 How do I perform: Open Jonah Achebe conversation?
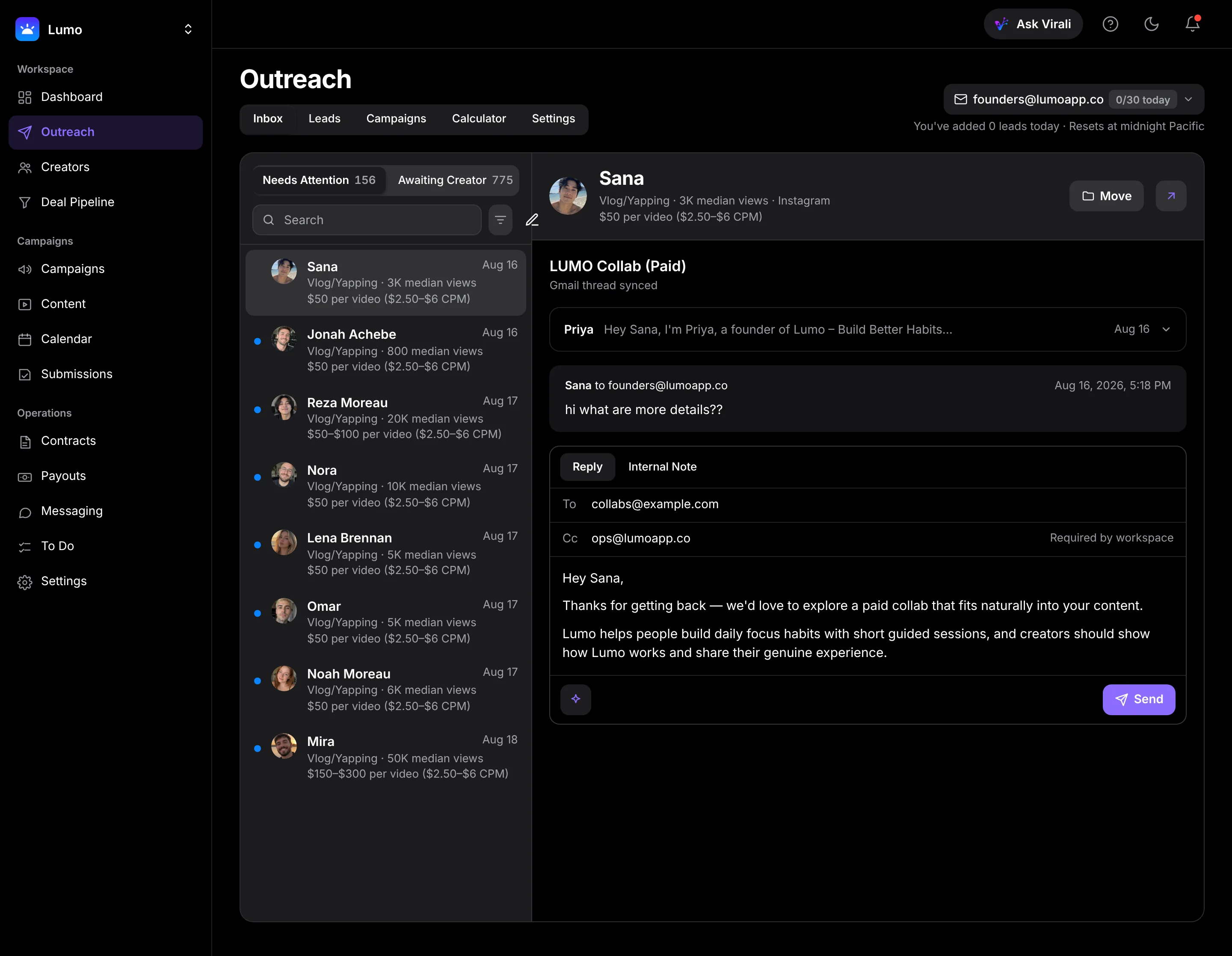[x=386, y=350]
